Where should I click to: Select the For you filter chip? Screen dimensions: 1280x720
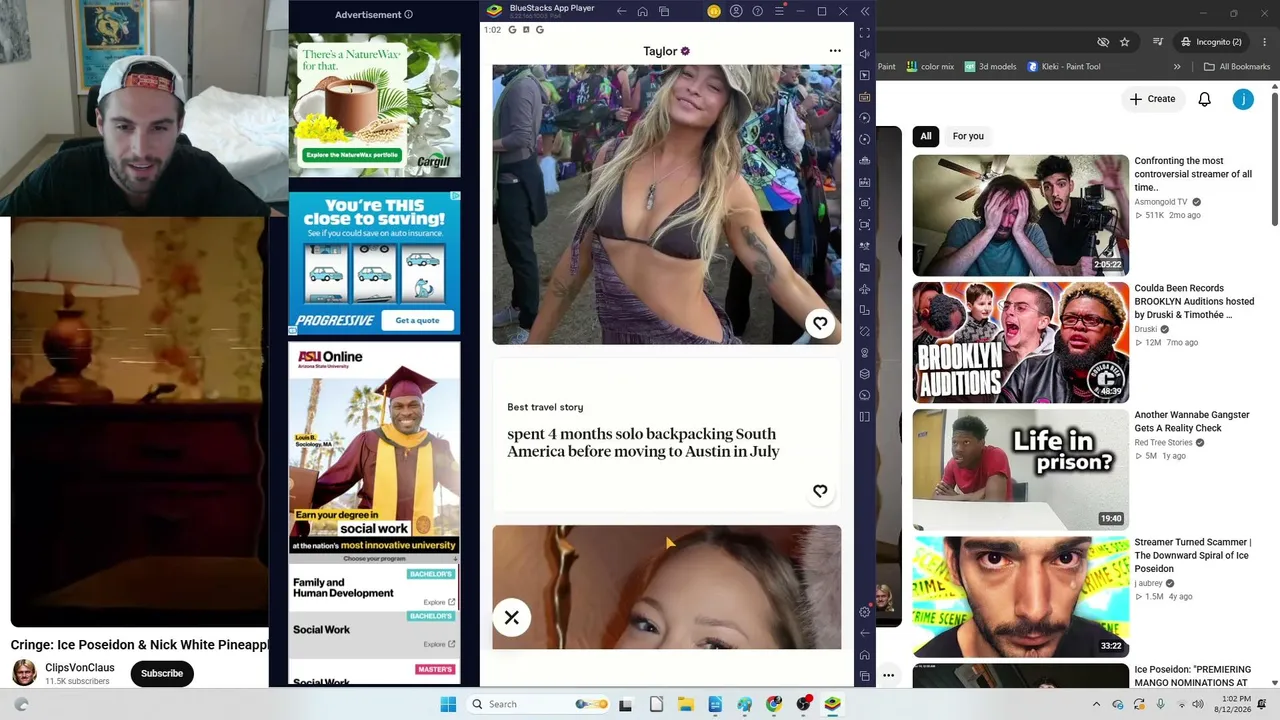968,136
